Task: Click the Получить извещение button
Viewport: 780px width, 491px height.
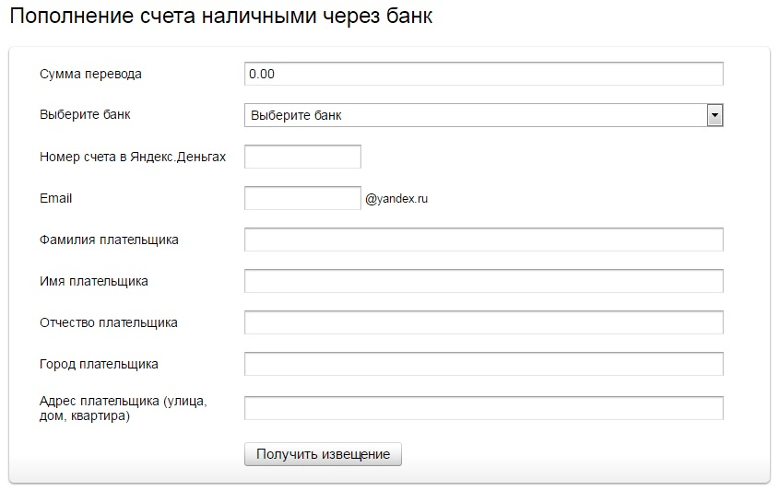Action: [323, 454]
